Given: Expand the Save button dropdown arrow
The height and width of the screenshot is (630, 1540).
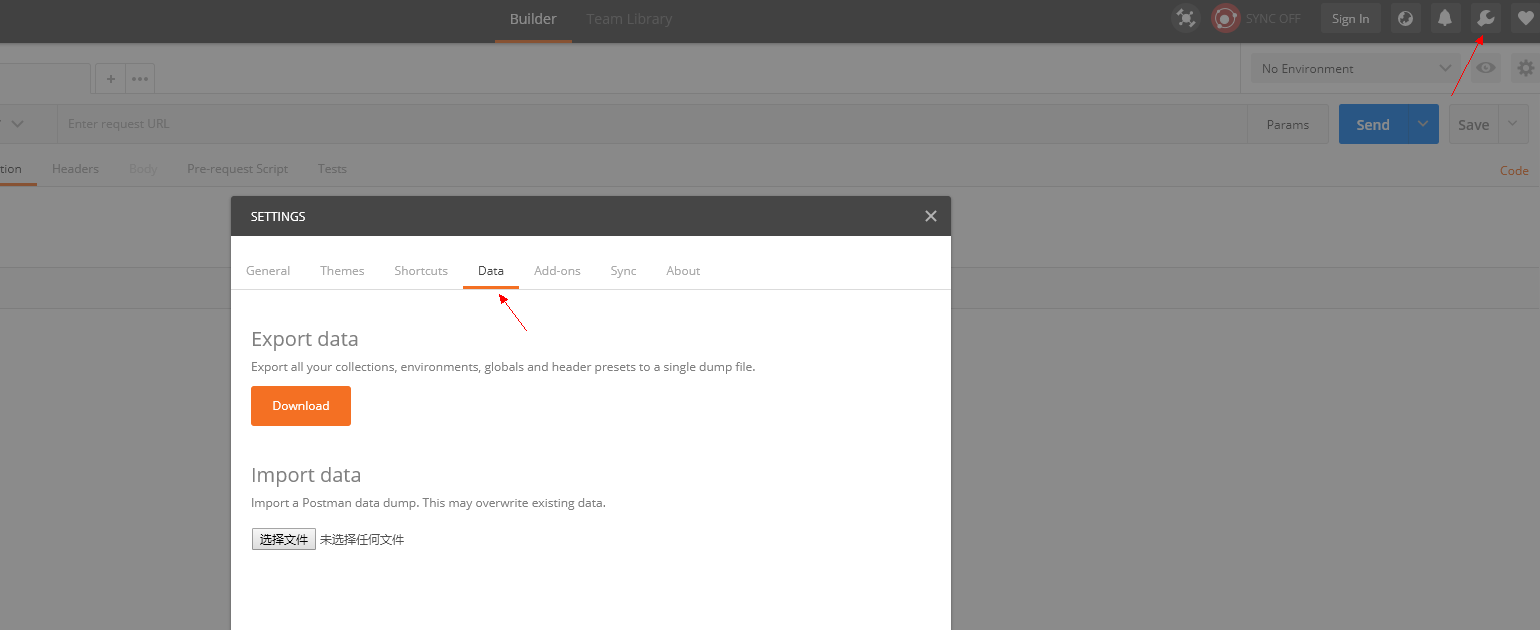Looking at the screenshot, I should (x=1513, y=124).
